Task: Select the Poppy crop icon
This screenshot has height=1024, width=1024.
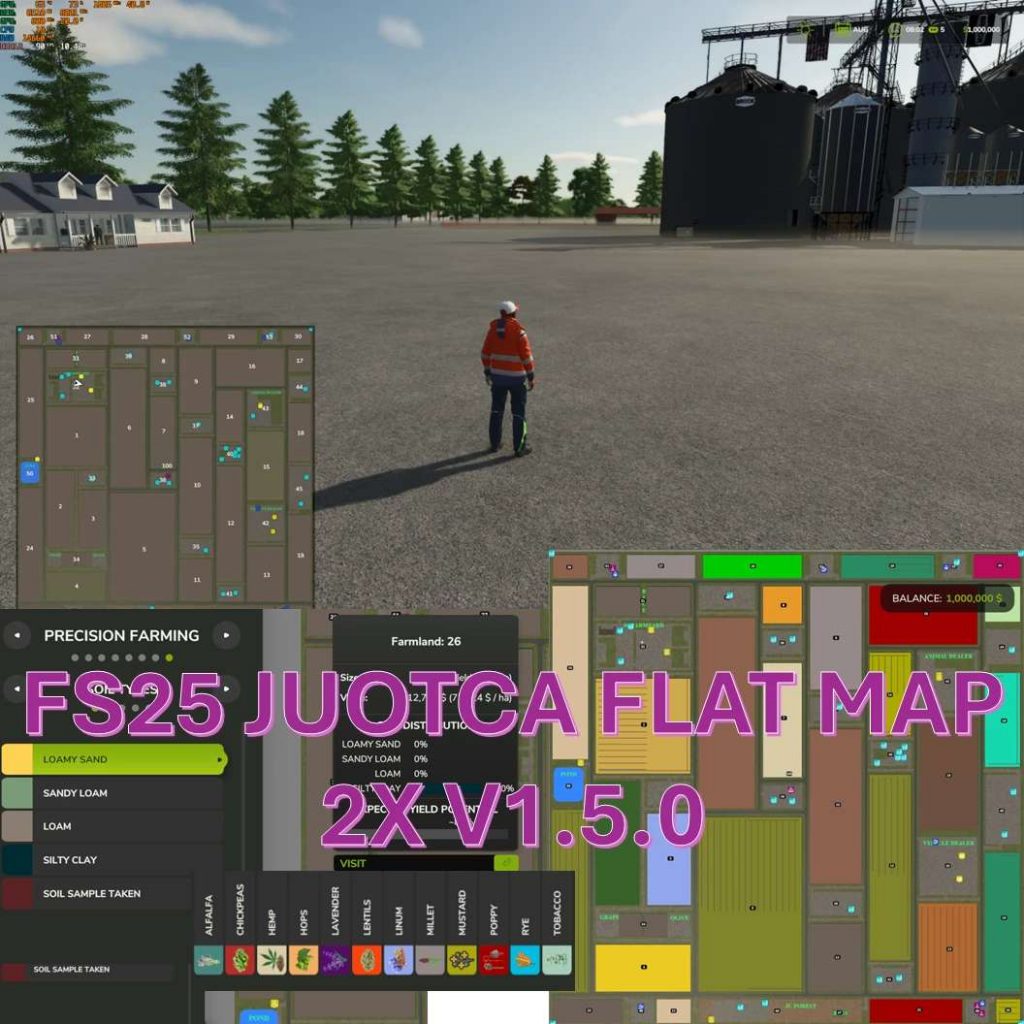Action: (x=494, y=959)
